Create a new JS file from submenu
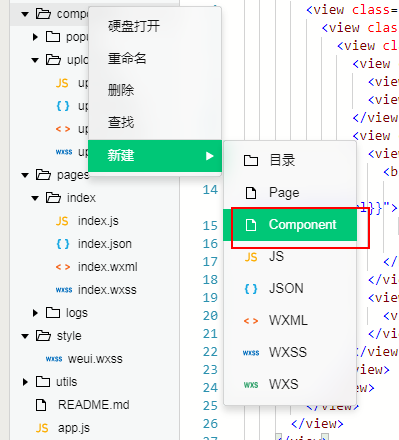 click(290, 257)
